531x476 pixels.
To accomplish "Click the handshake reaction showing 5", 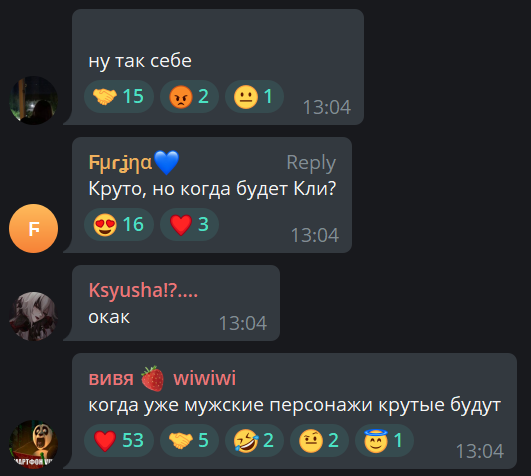I will pyautogui.click(x=189, y=440).
